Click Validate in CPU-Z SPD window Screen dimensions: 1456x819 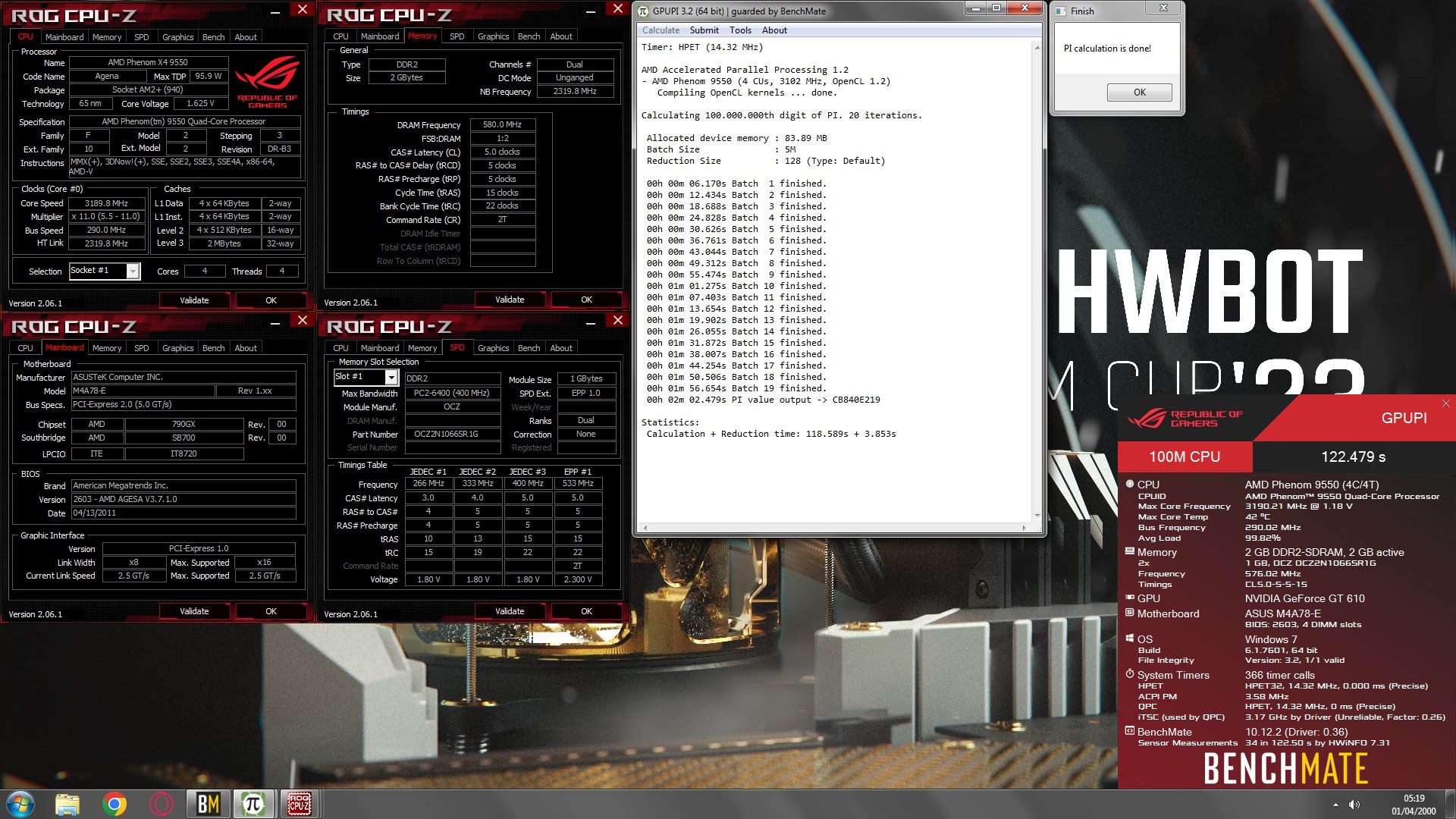tap(510, 611)
